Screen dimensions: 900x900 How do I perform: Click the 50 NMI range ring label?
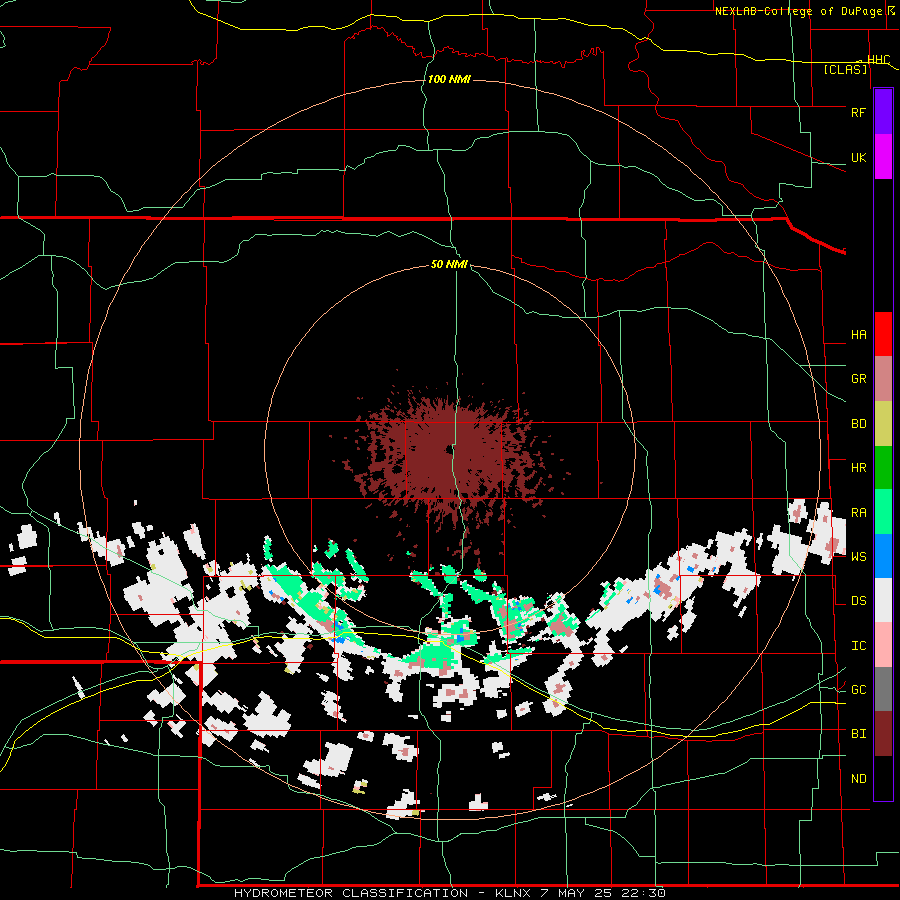tap(449, 264)
